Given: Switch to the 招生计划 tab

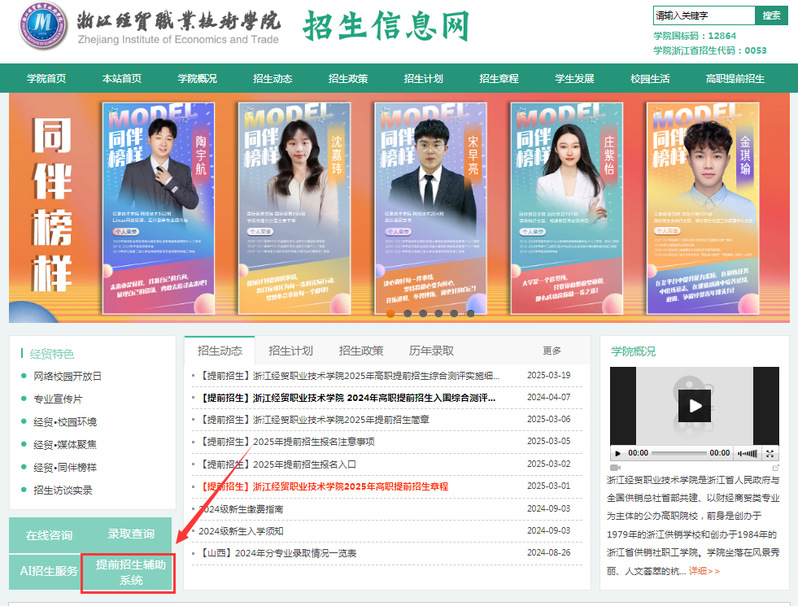Looking at the screenshot, I should [x=290, y=351].
